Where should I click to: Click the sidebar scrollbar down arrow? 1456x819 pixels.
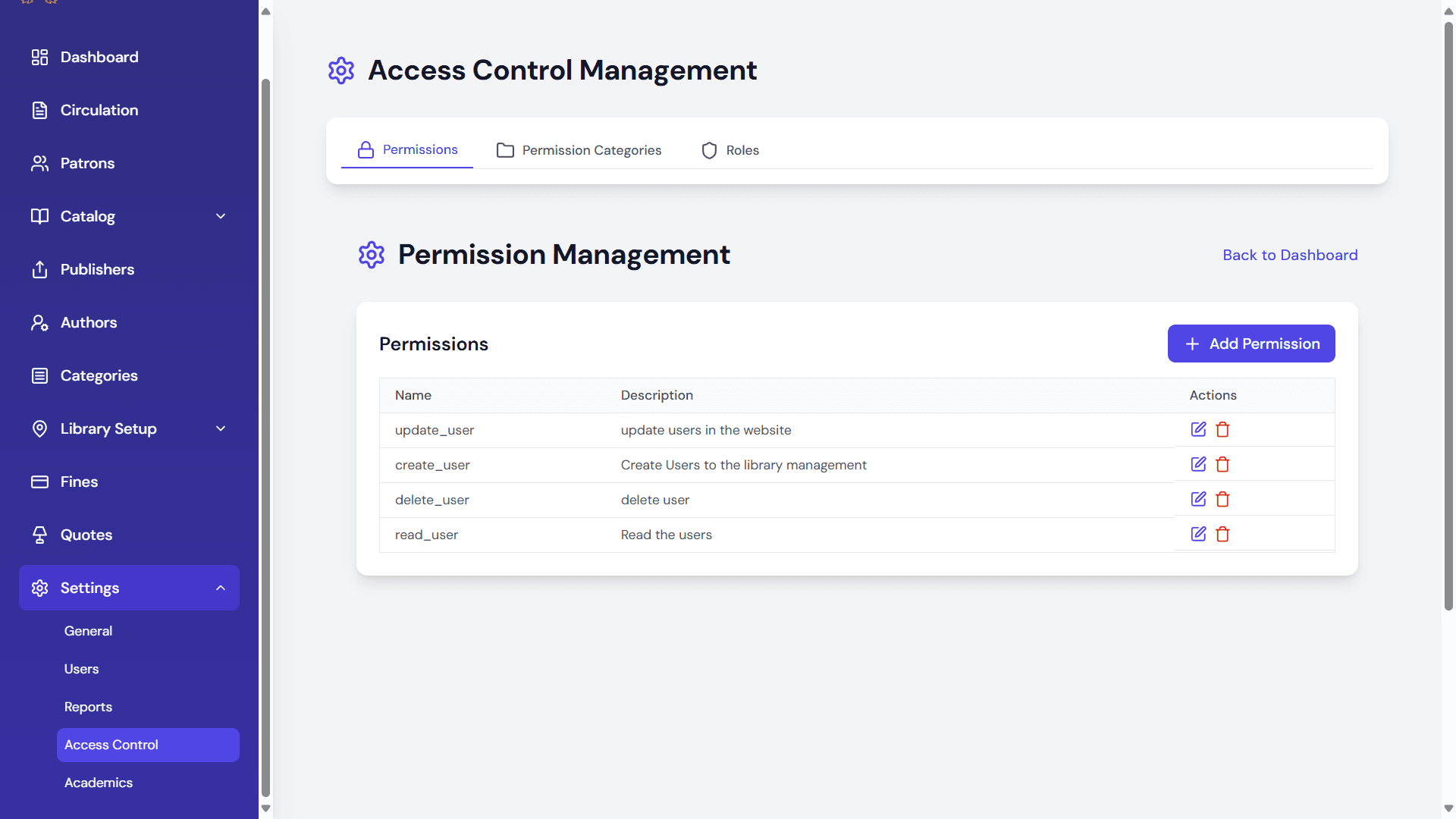pos(265,808)
